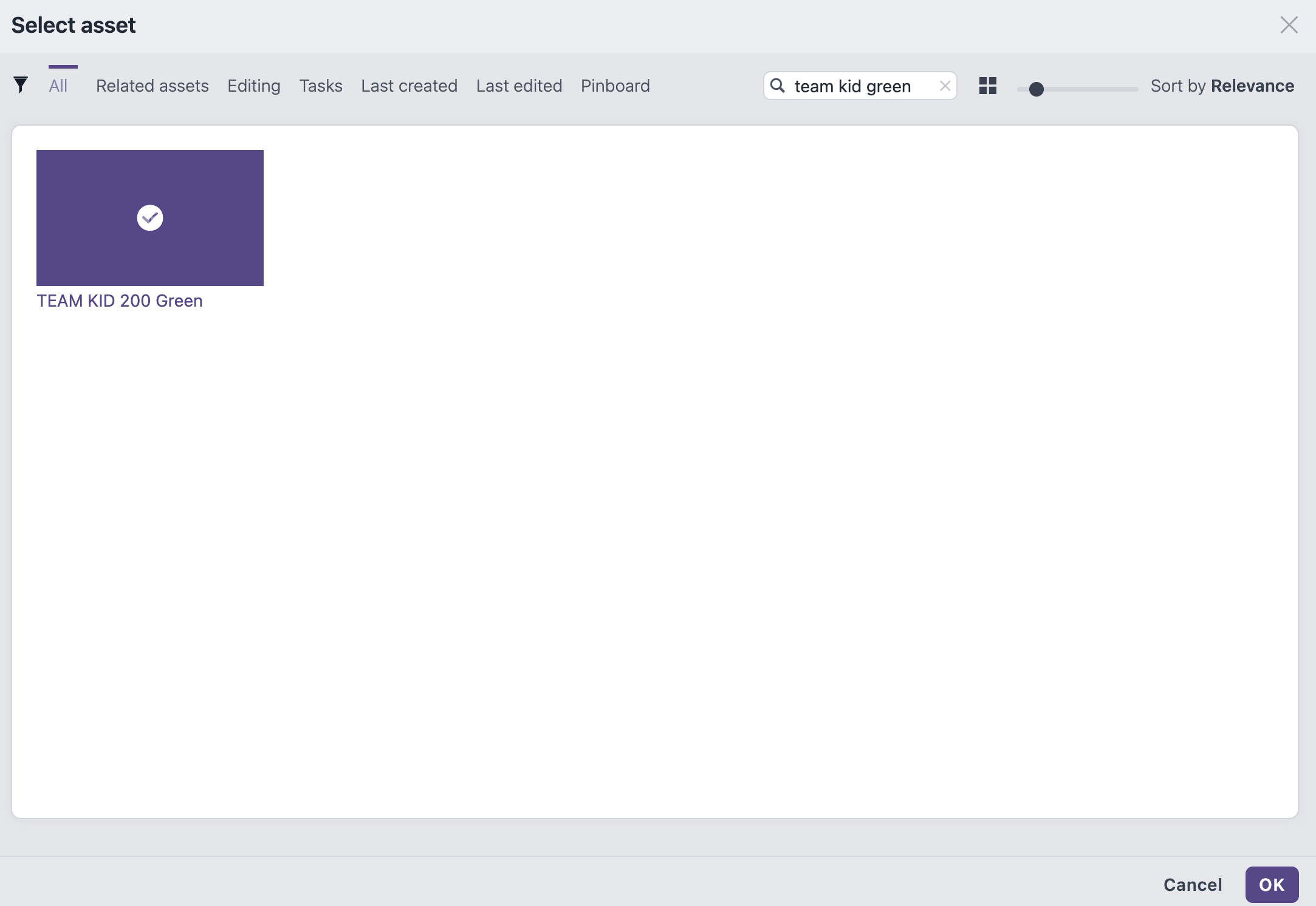Image resolution: width=1316 pixels, height=906 pixels.
Task: Close the Select asset dialog
Action: pos(1289,25)
